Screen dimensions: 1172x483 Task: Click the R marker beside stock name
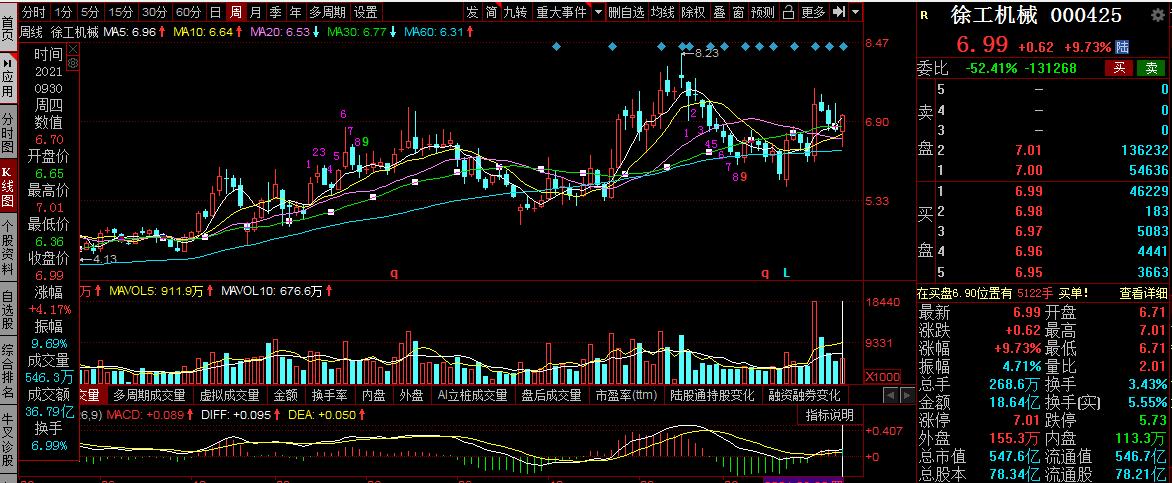pos(925,15)
